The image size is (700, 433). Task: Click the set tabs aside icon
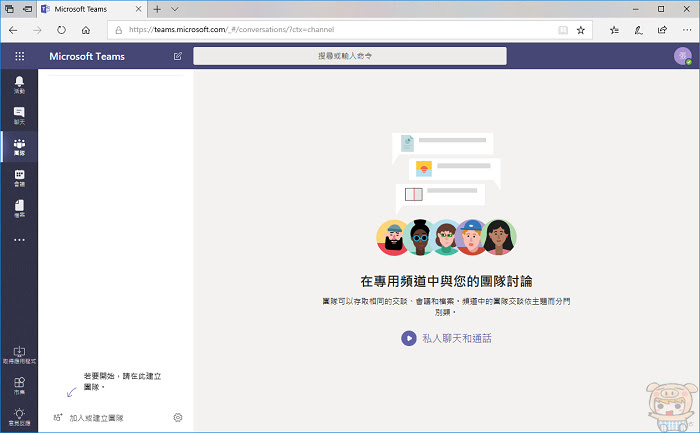pos(28,9)
